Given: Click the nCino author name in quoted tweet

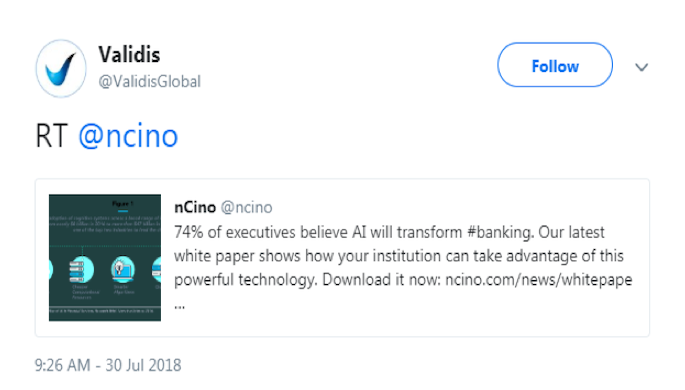Looking at the screenshot, I should point(195,207).
